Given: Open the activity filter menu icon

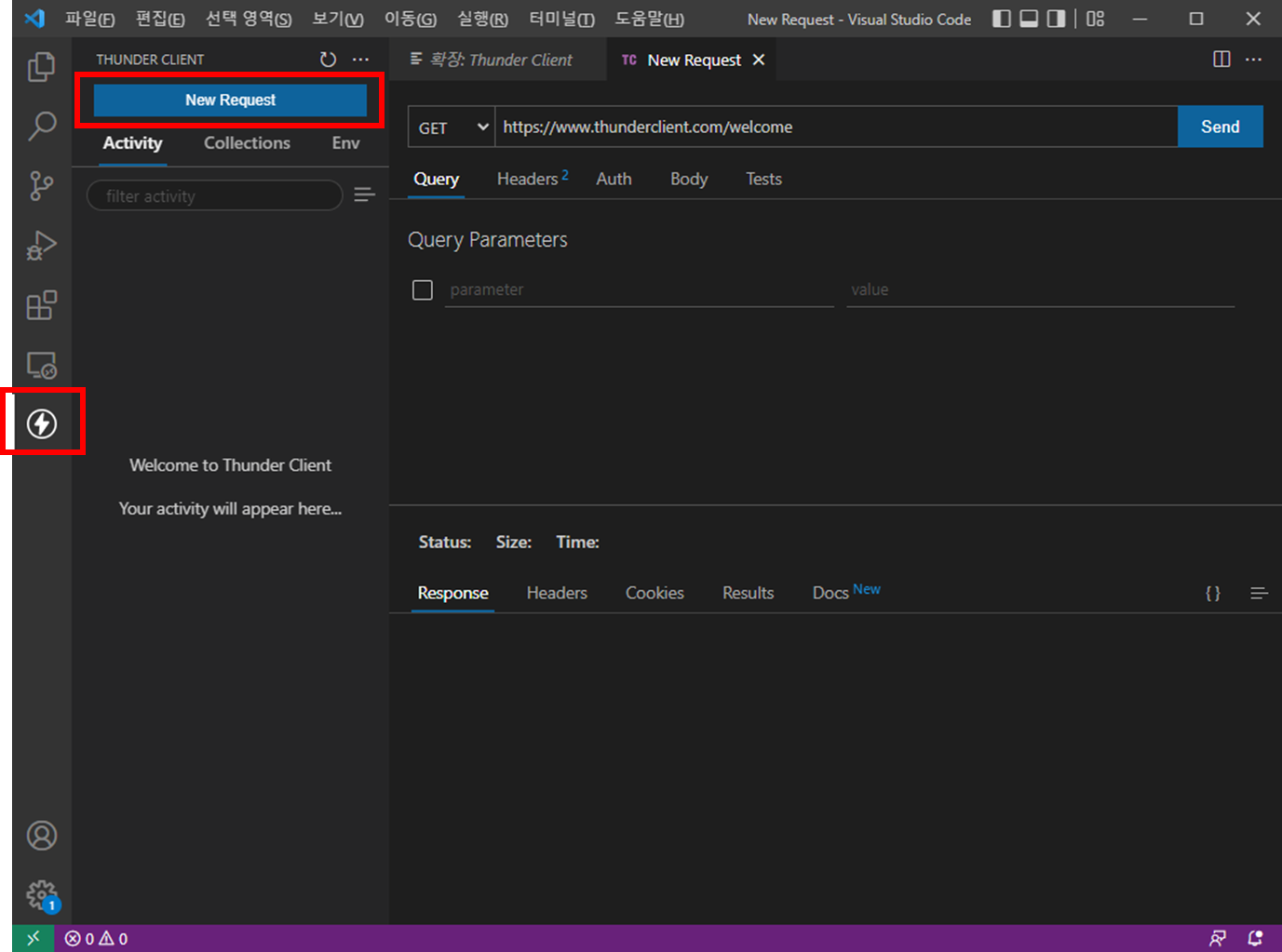Looking at the screenshot, I should point(364,195).
